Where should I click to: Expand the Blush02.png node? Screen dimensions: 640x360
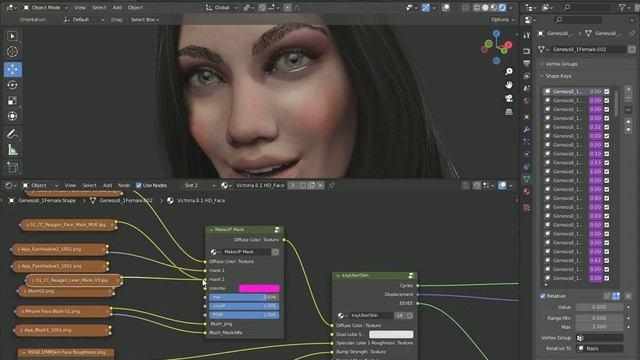click(x=25, y=291)
